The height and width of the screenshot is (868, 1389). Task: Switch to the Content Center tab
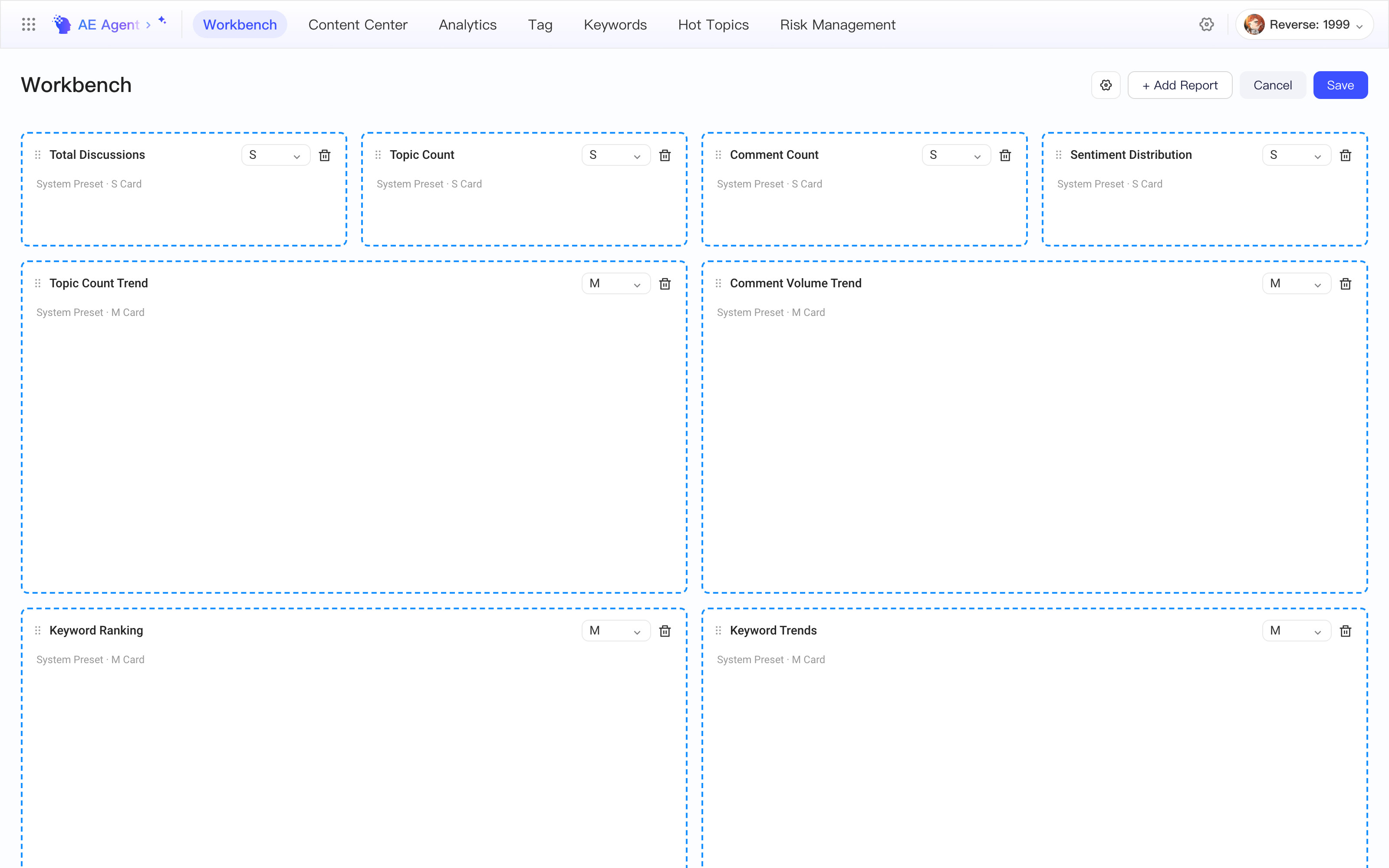coord(358,25)
